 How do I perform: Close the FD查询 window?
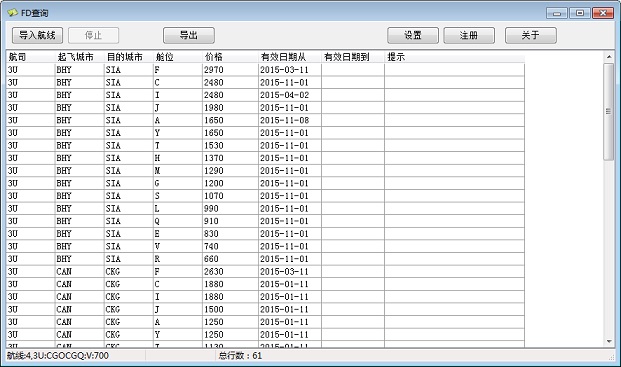point(603,13)
